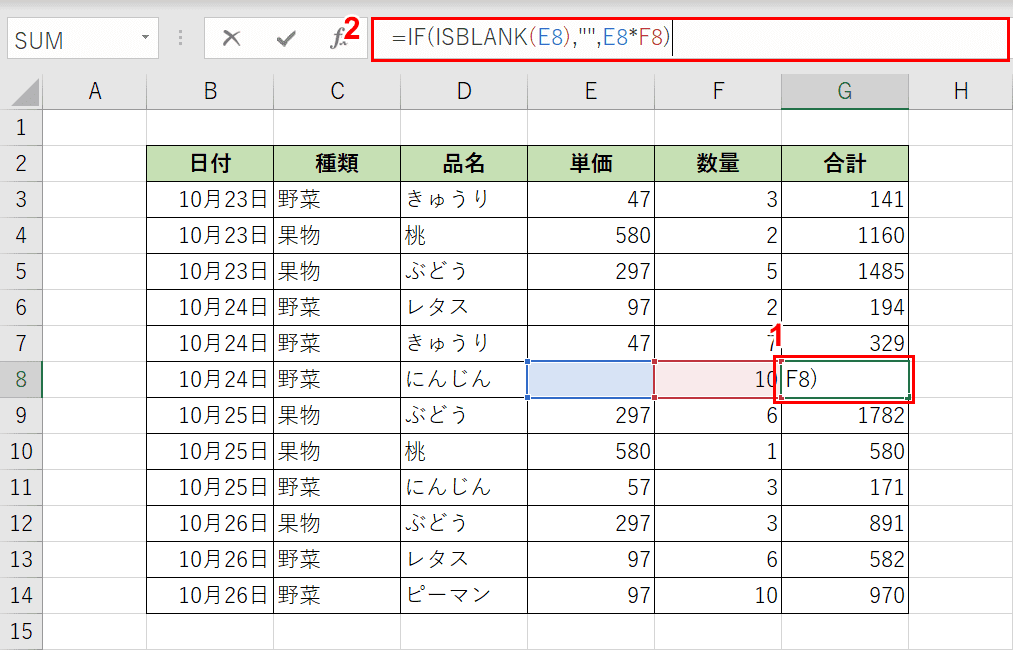Select 果物 cell in row 10

coord(337,451)
